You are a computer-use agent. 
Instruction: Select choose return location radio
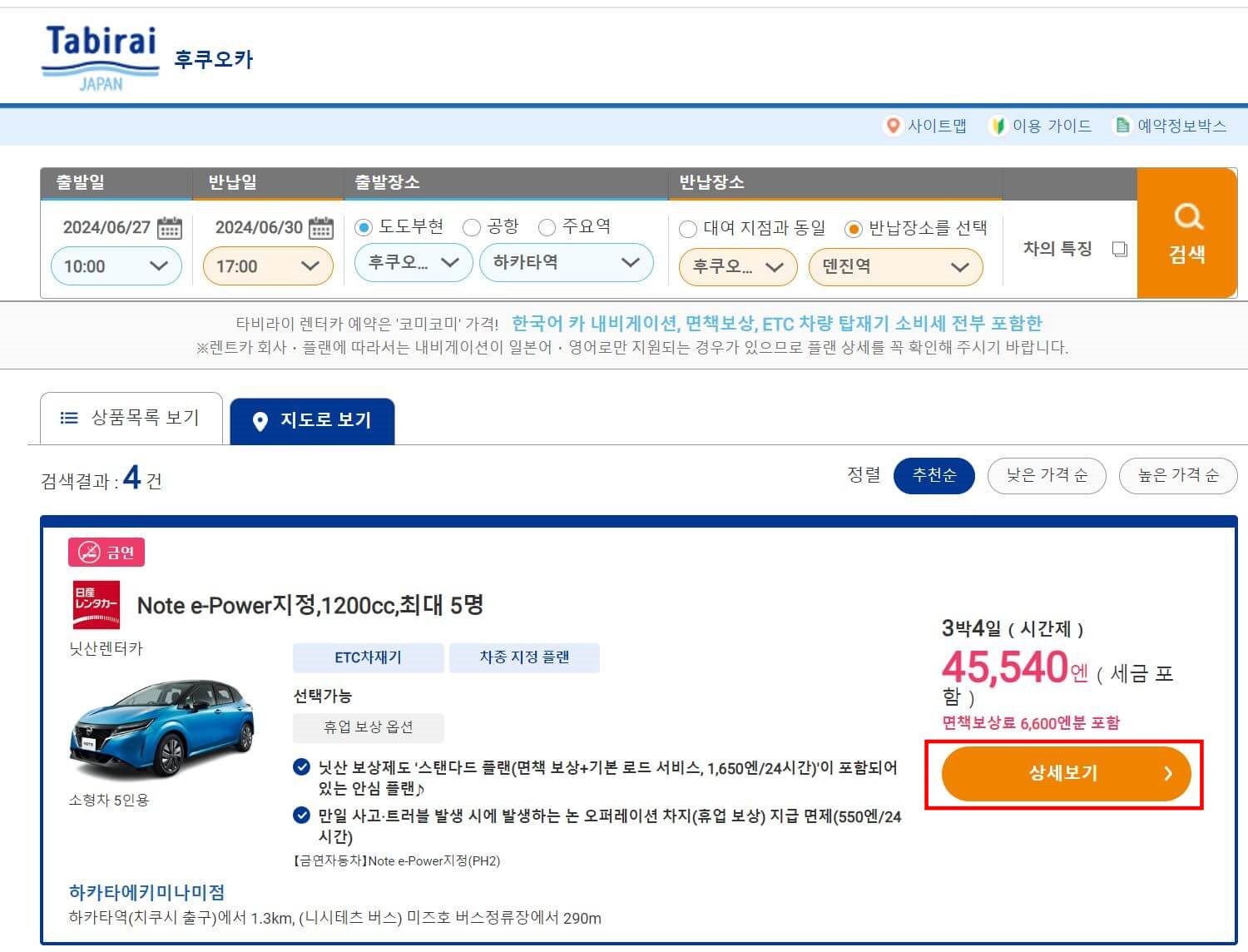coord(853,229)
